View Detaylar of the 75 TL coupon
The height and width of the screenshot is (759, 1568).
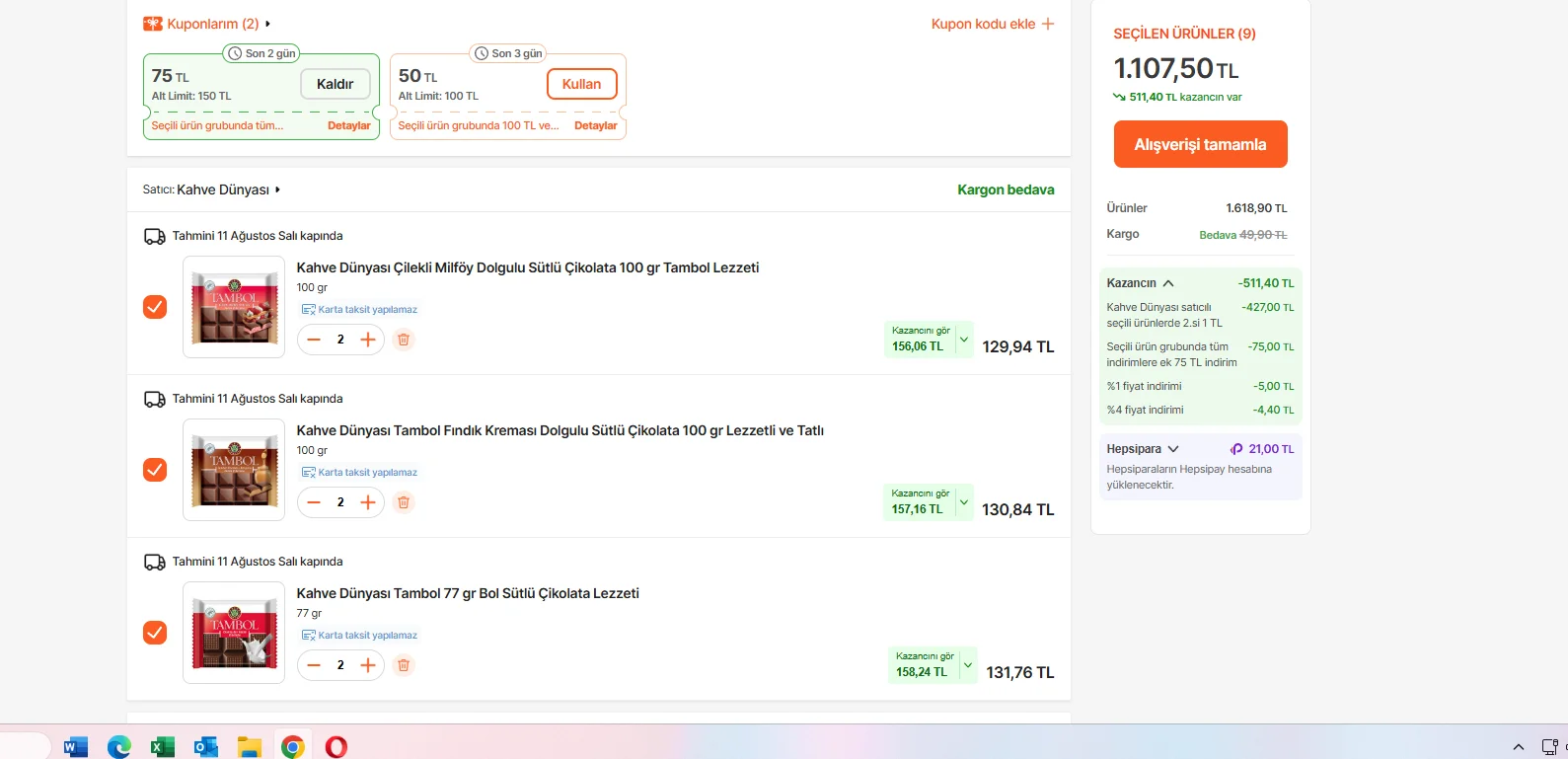[349, 125]
